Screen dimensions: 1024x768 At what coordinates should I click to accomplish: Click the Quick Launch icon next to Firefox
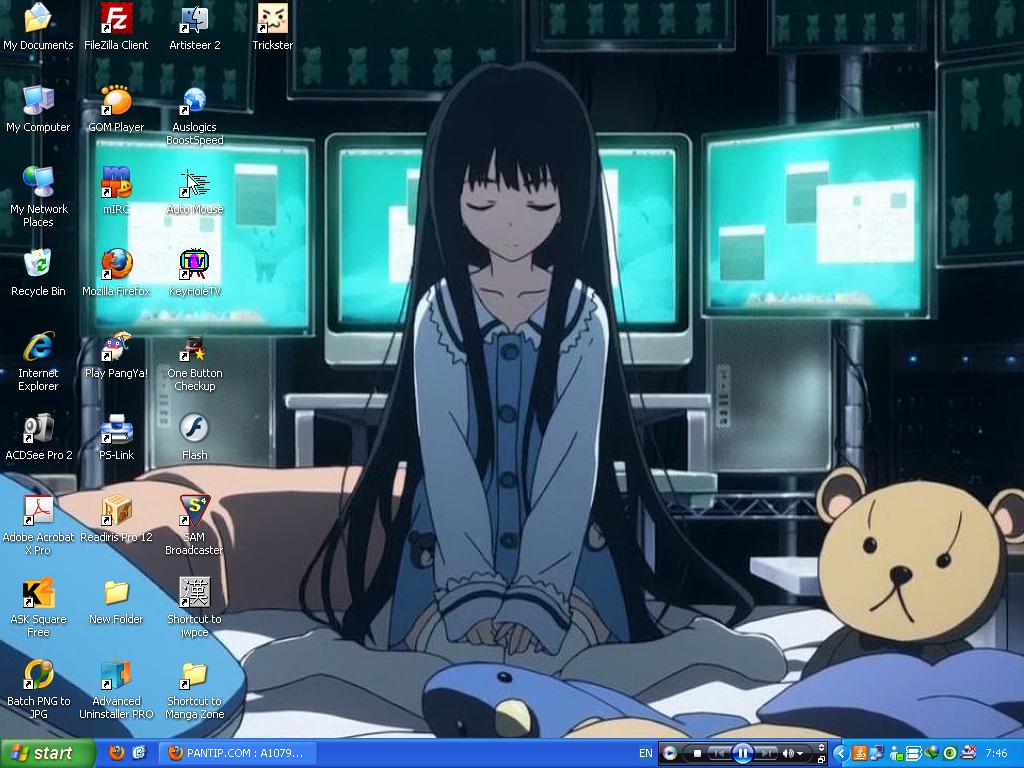click(x=139, y=753)
